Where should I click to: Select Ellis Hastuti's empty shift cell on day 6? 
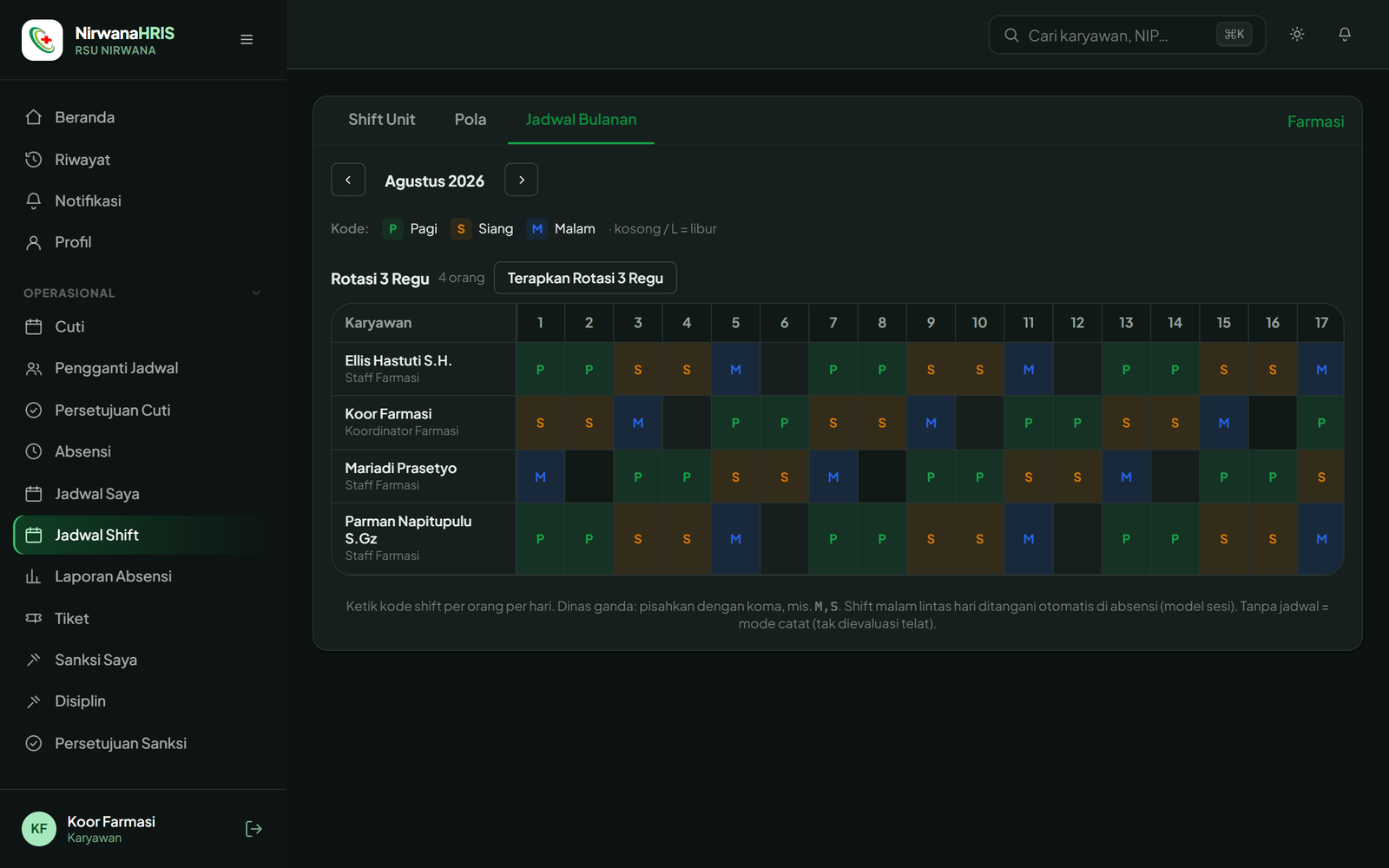click(785, 370)
